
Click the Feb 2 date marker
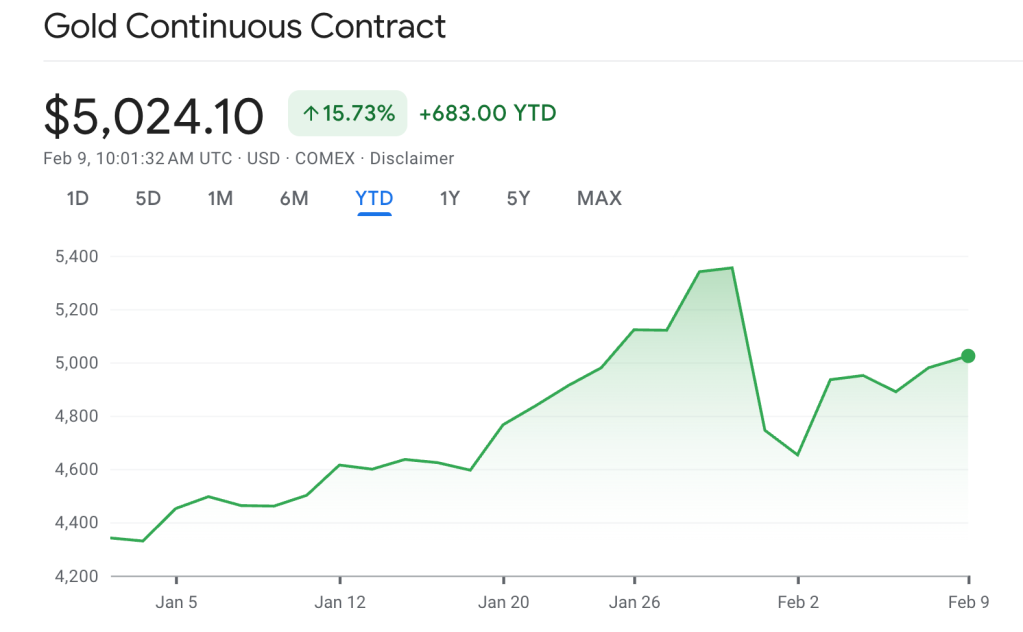(798, 602)
